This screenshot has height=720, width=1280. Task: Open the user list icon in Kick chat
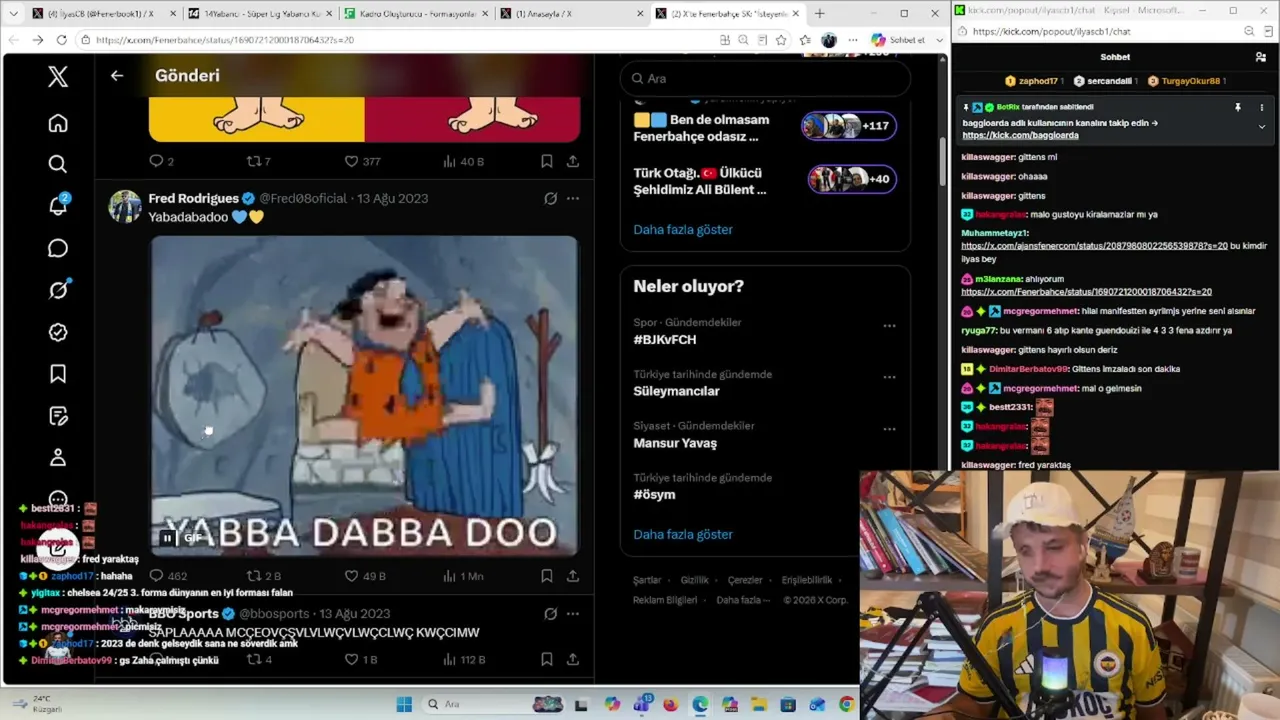coord(1261,57)
